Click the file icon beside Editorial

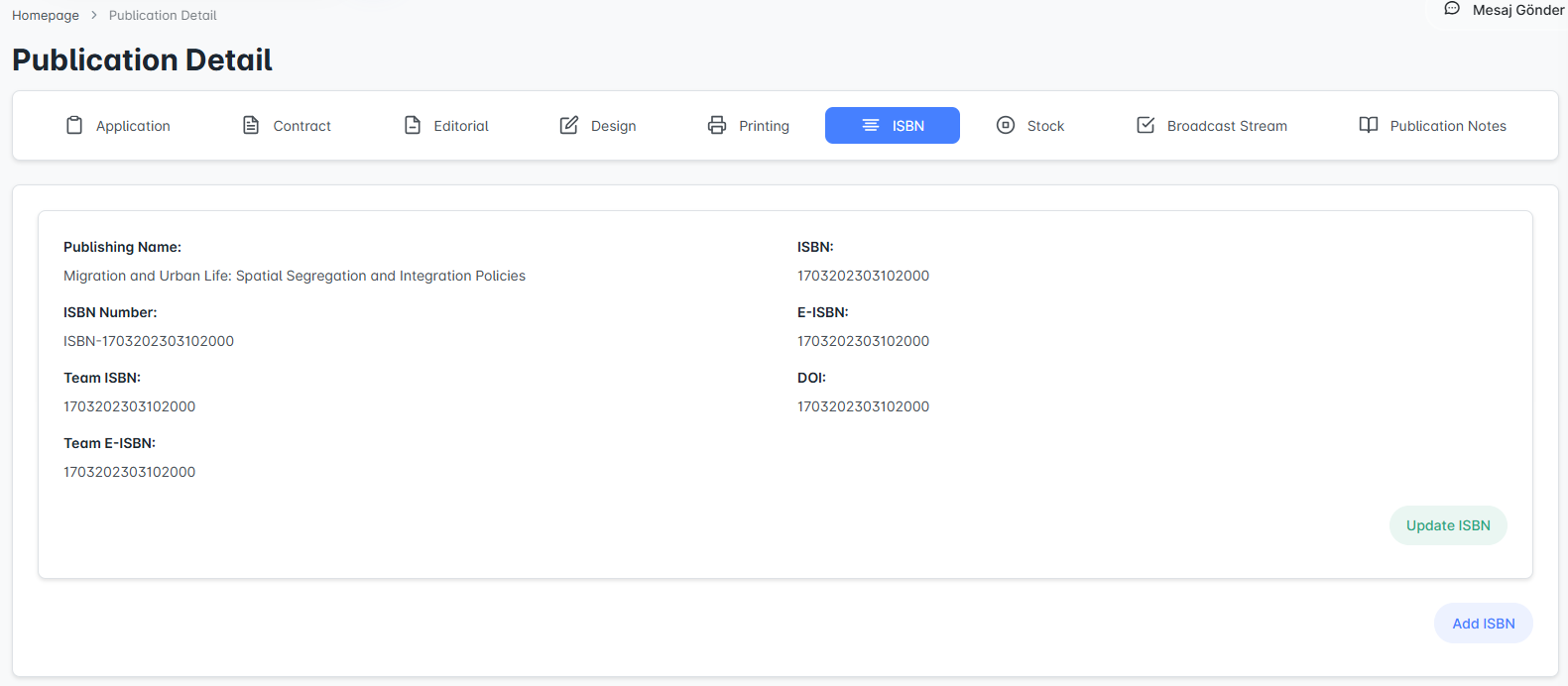click(413, 125)
